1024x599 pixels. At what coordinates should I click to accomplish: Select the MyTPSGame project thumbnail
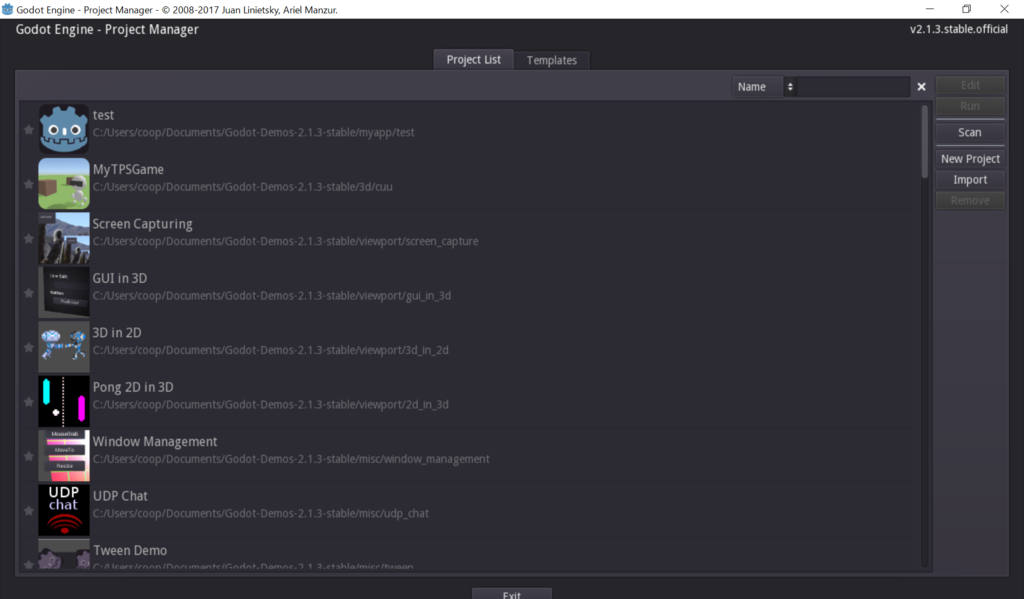tap(64, 184)
